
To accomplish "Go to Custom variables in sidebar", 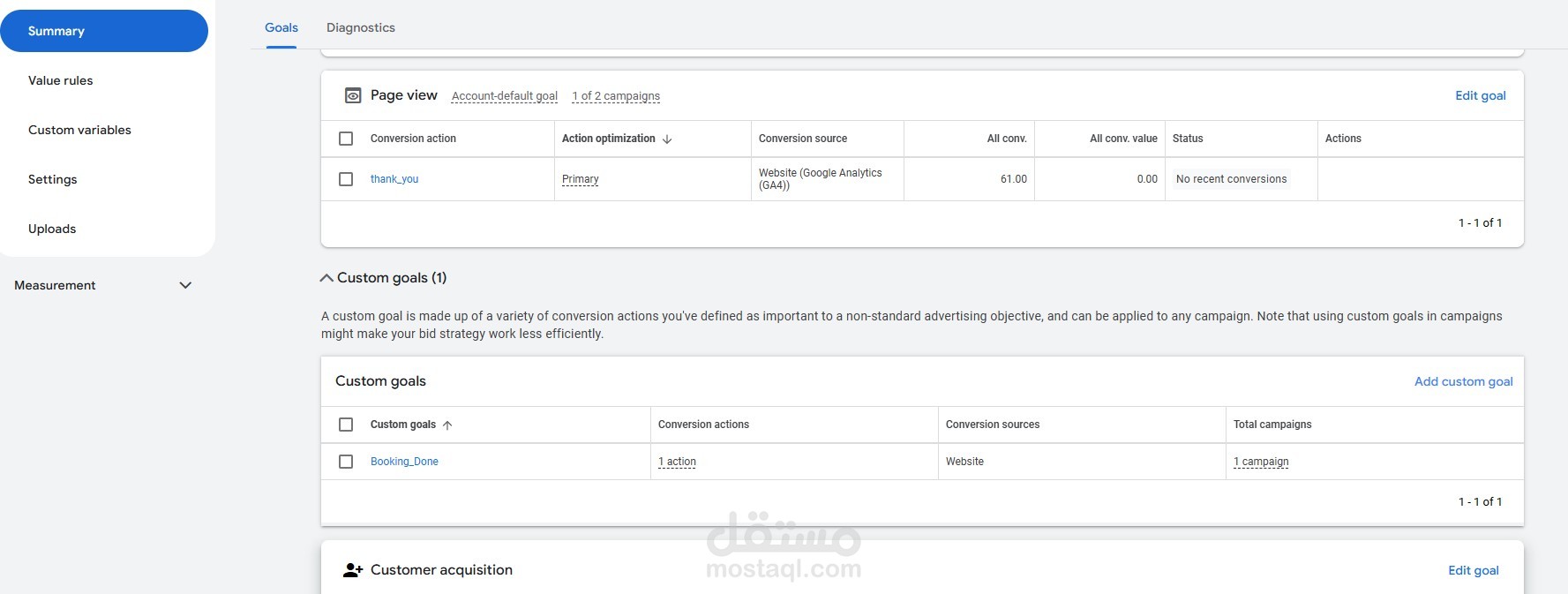I will coord(79,130).
